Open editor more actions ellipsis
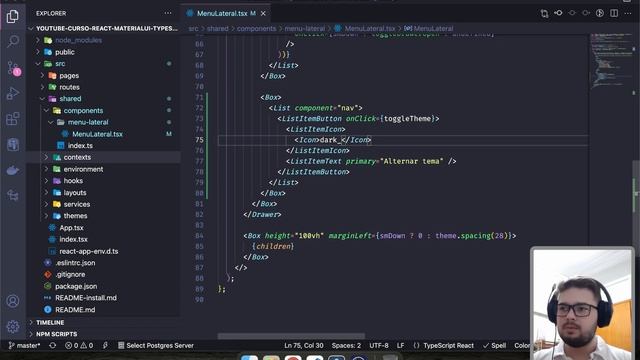 coord(628,13)
